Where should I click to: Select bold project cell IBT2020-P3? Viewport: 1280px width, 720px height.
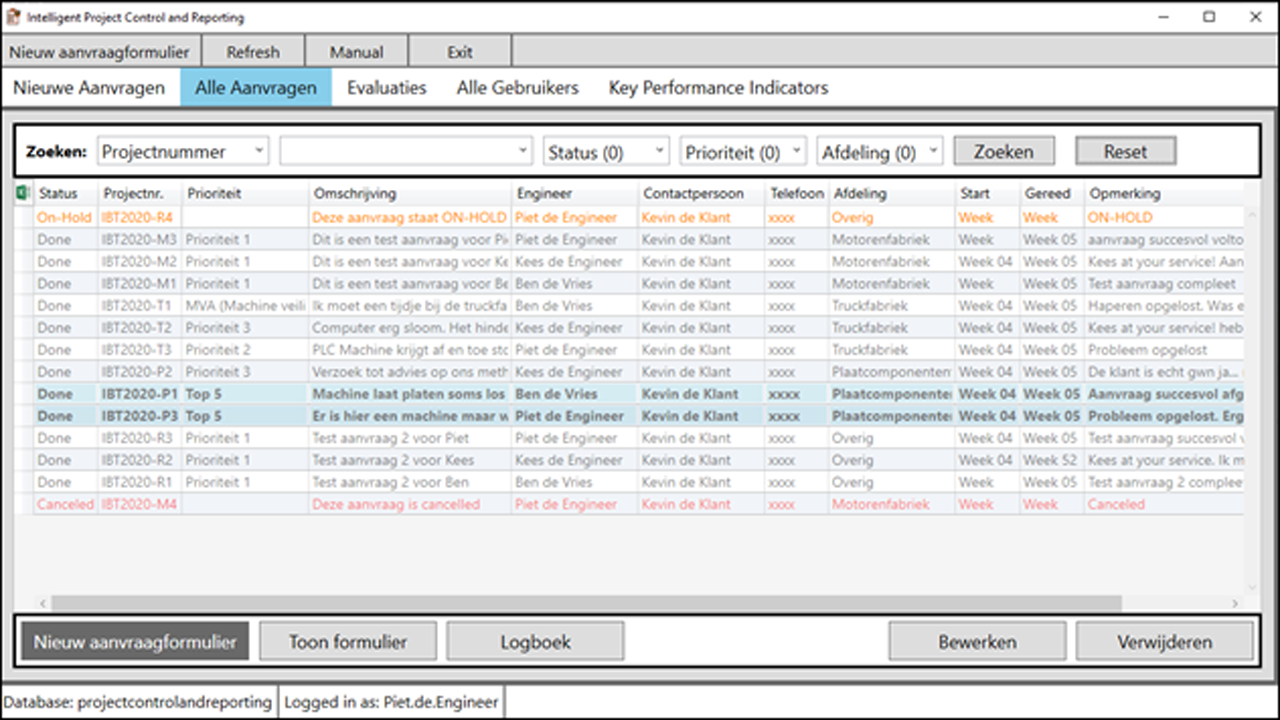click(x=139, y=416)
